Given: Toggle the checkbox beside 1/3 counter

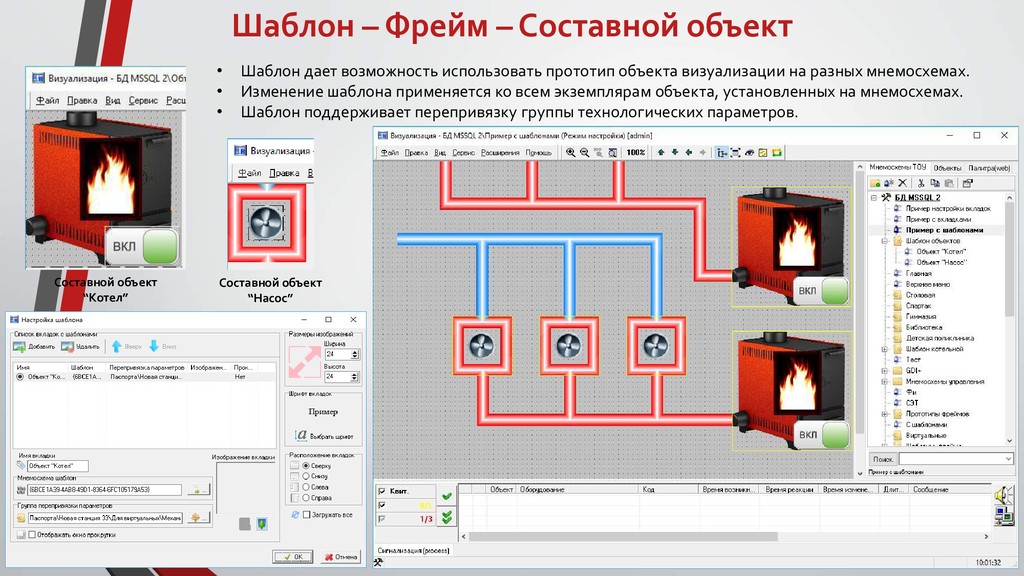Looking at the screenshot, I should click(382, 519).
